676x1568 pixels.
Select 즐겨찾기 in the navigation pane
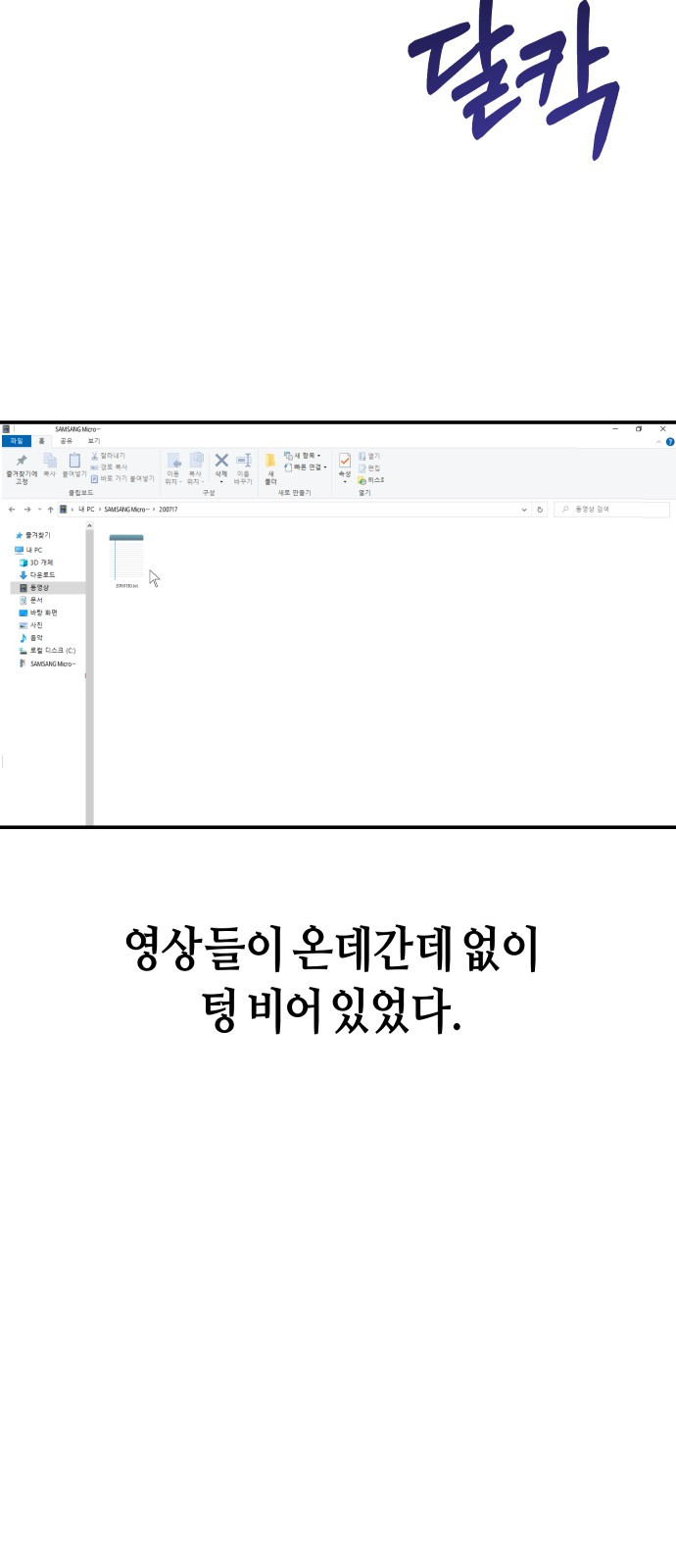[x=33, y=535]
